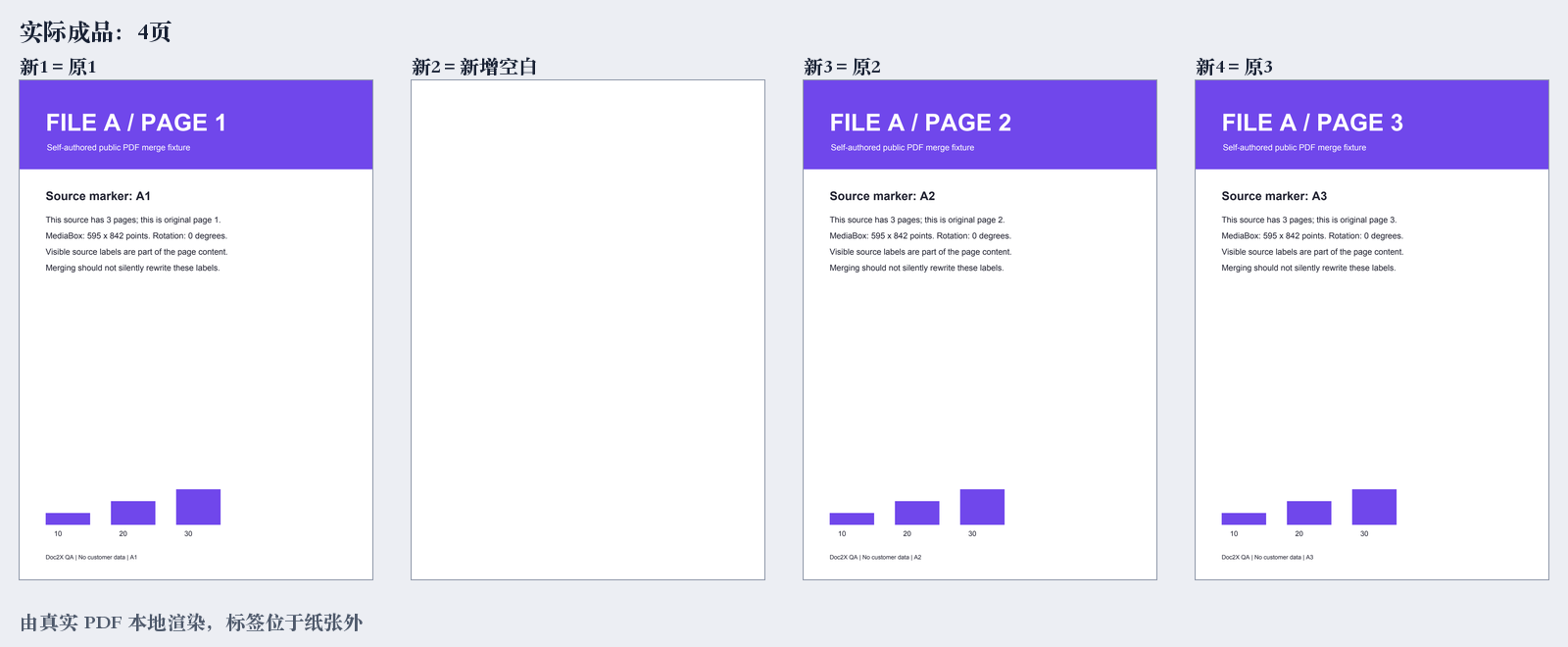Click the MediaBox line on the A2 page
The image size is (1568, 647).
[x=920, y=236]
